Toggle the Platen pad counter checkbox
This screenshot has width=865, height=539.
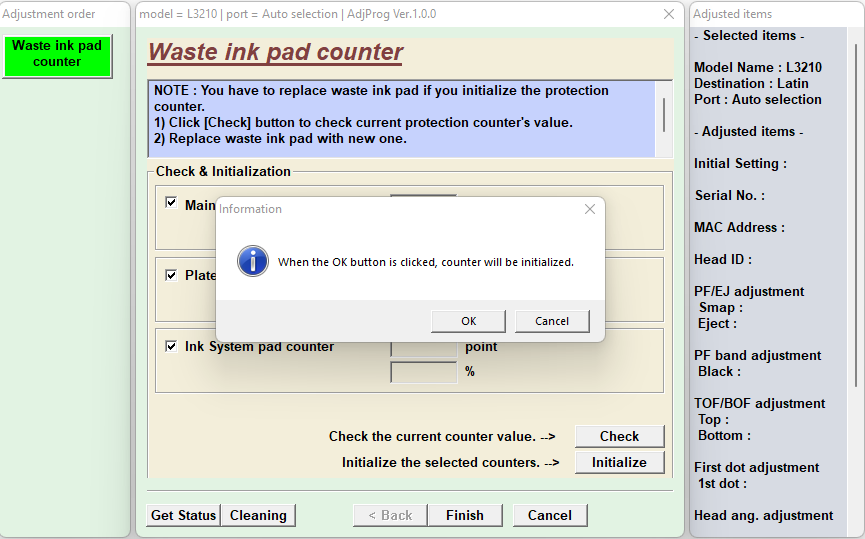click(171, 275)
